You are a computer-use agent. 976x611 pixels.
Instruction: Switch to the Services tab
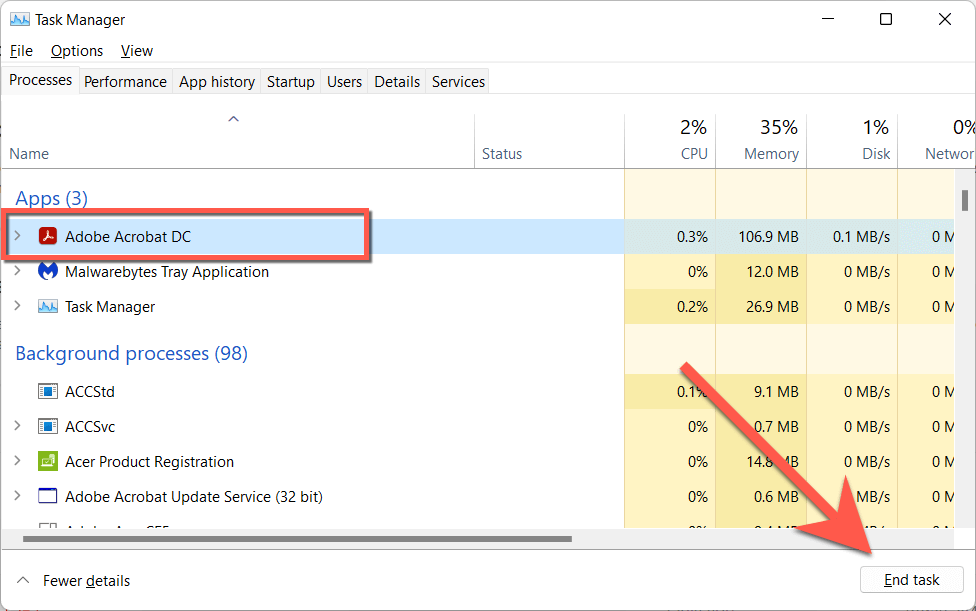pos(458,82)
